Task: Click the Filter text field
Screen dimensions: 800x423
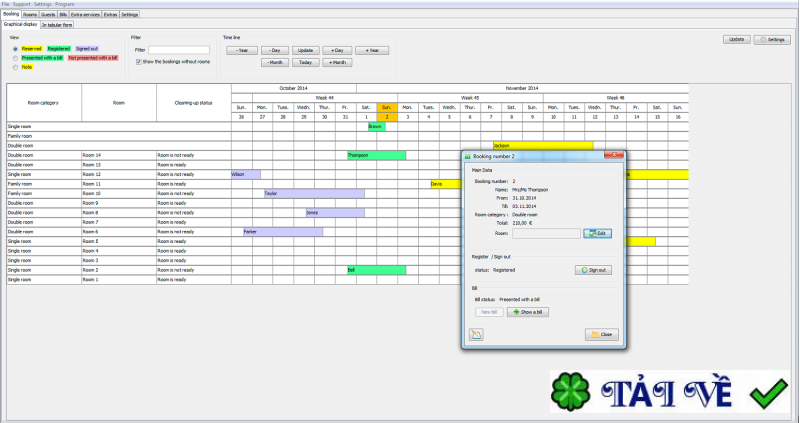Action: (x=179, y=50)
